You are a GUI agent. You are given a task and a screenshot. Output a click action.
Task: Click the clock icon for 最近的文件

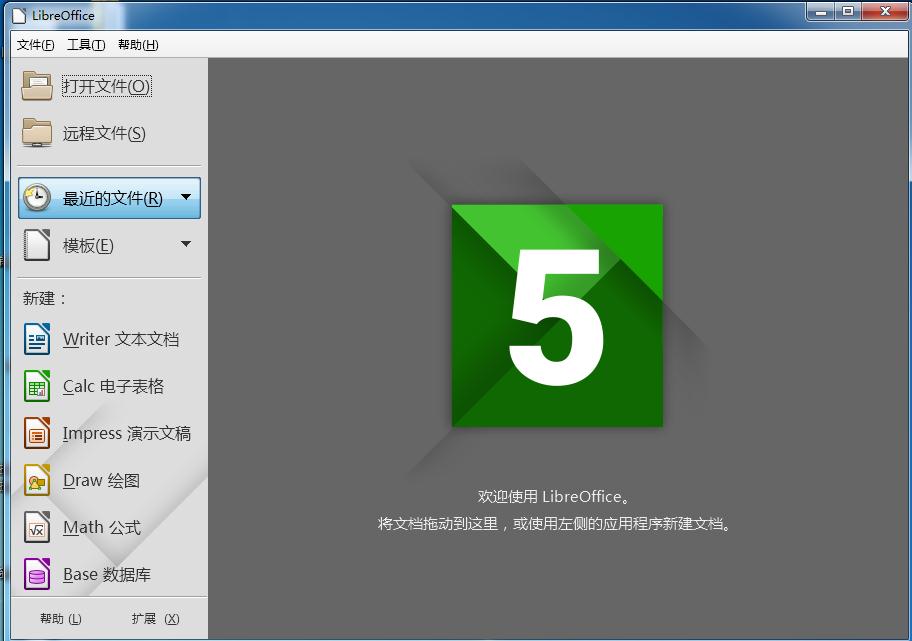point(37,198)
